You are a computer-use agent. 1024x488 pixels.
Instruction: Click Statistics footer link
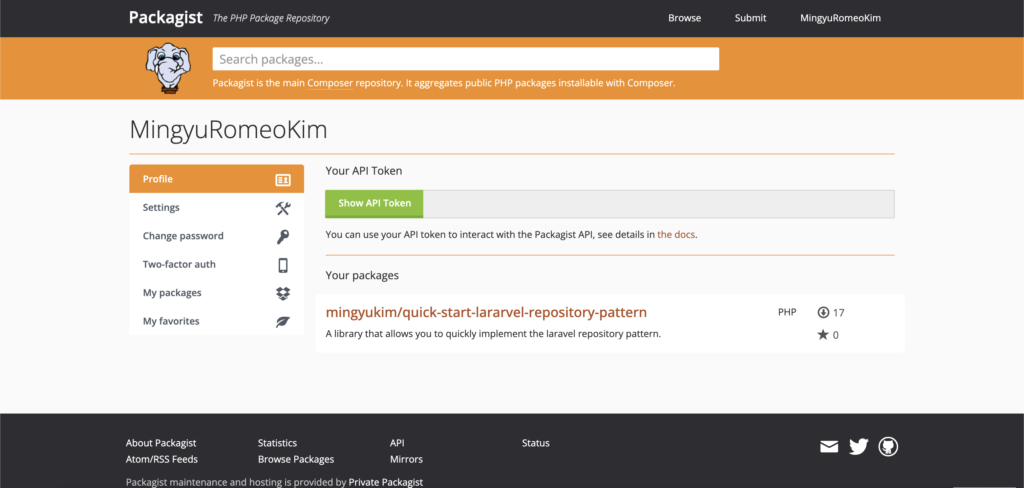pyautogui.click(x=277, y=443)
